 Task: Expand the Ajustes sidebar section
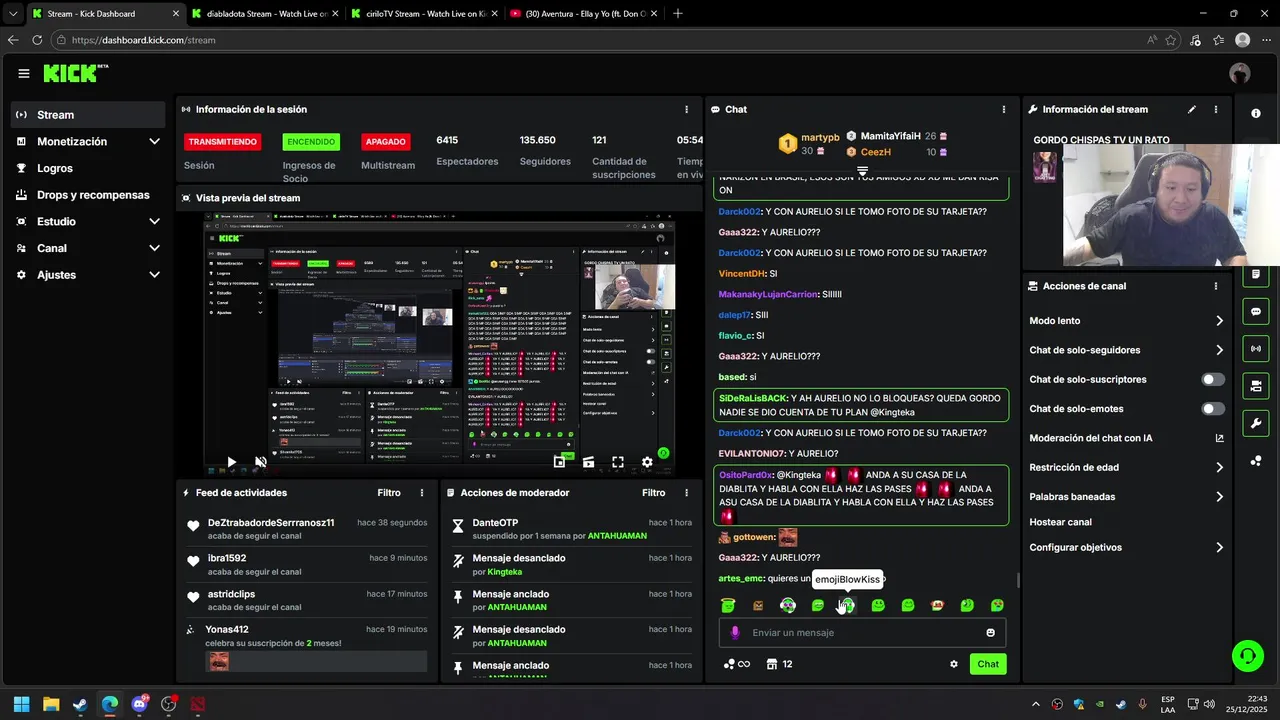point(89,275)
